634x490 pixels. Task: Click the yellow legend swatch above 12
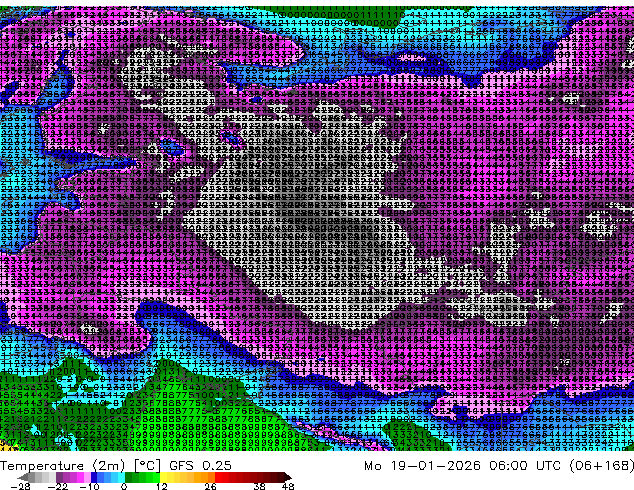163,477
